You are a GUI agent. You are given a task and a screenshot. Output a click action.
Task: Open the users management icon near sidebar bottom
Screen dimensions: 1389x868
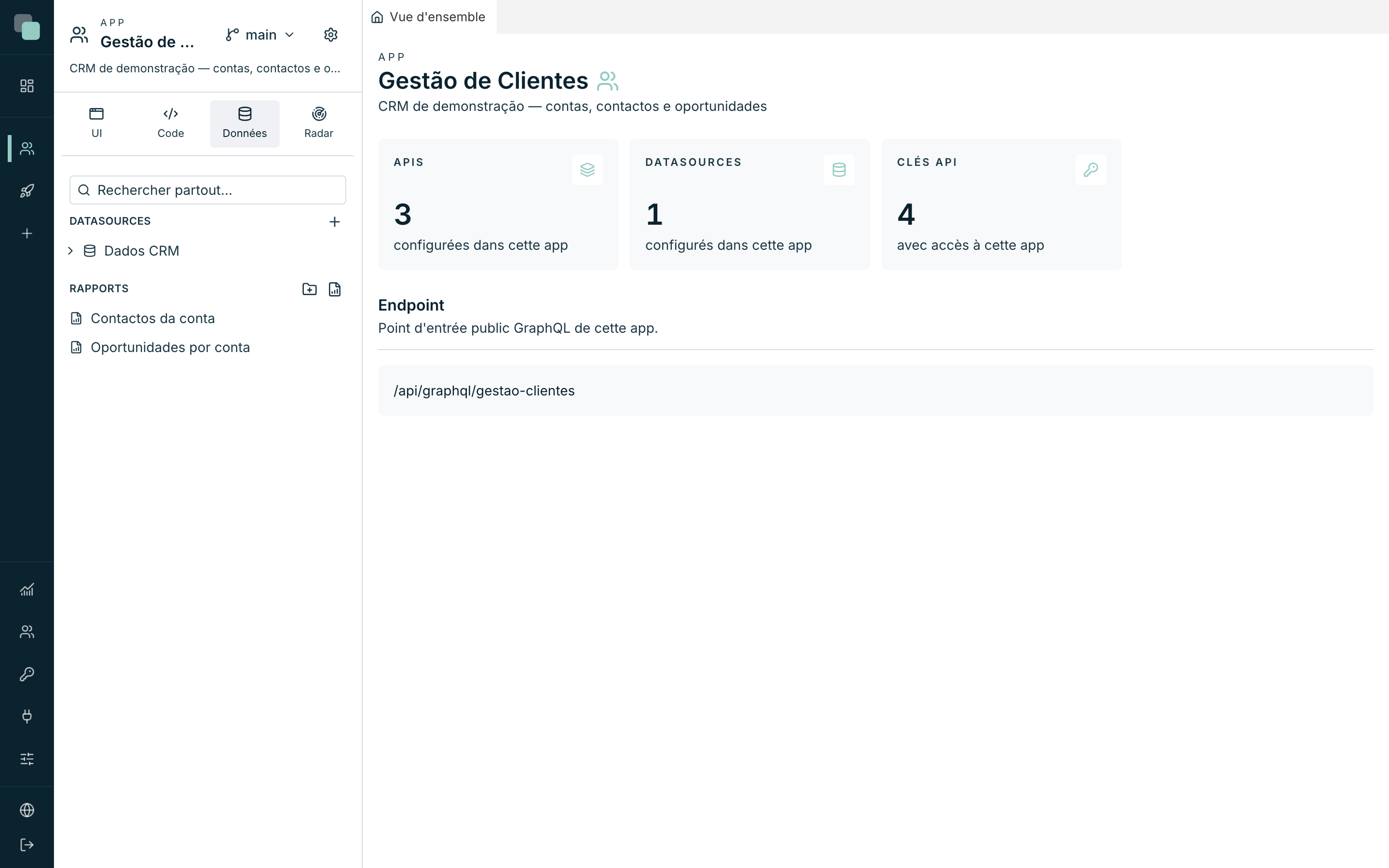tap(27, 632)
